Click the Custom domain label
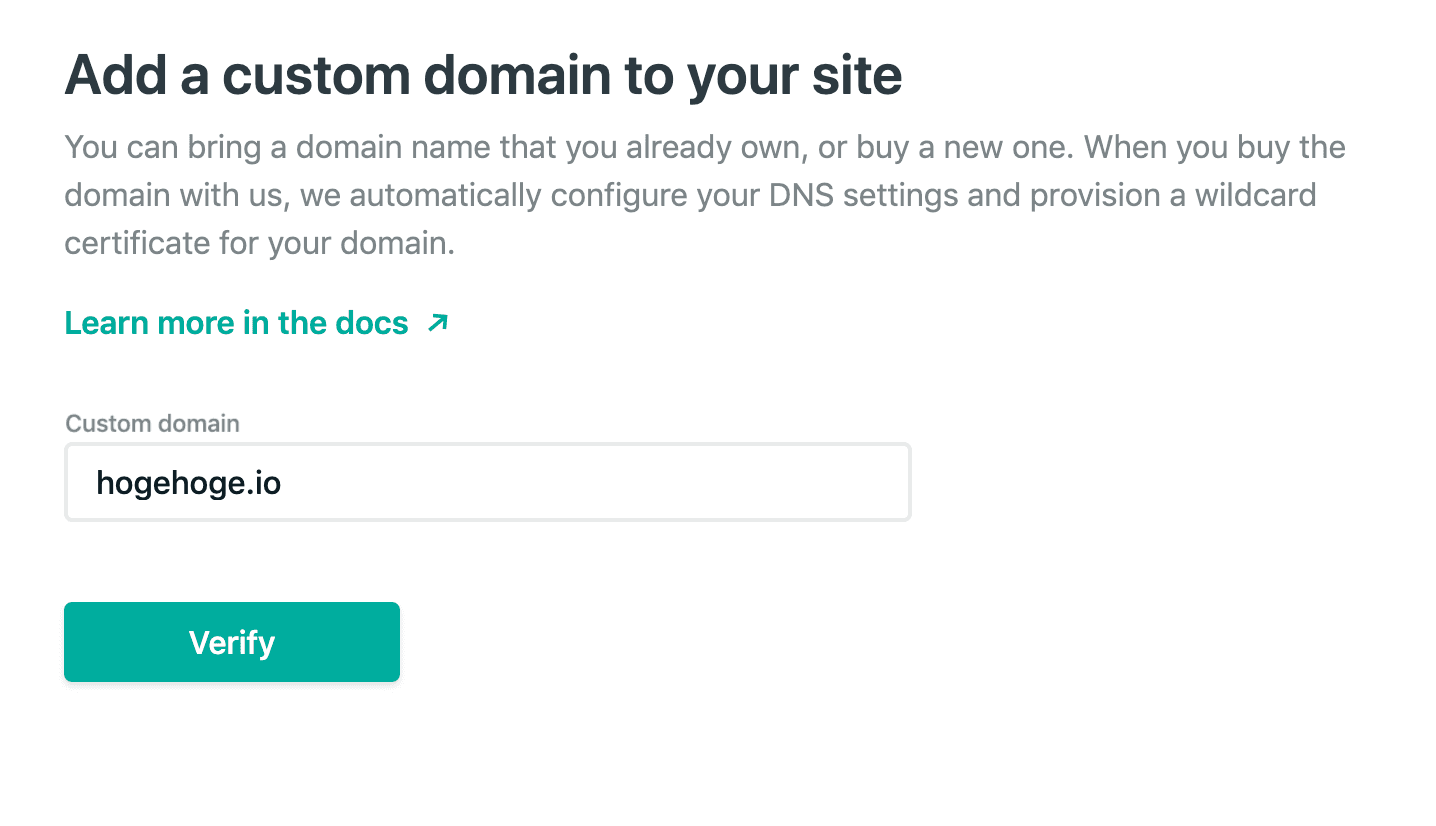Image resolution: width=1436 pixels, height=826 pixels. (x=151, y=423)
